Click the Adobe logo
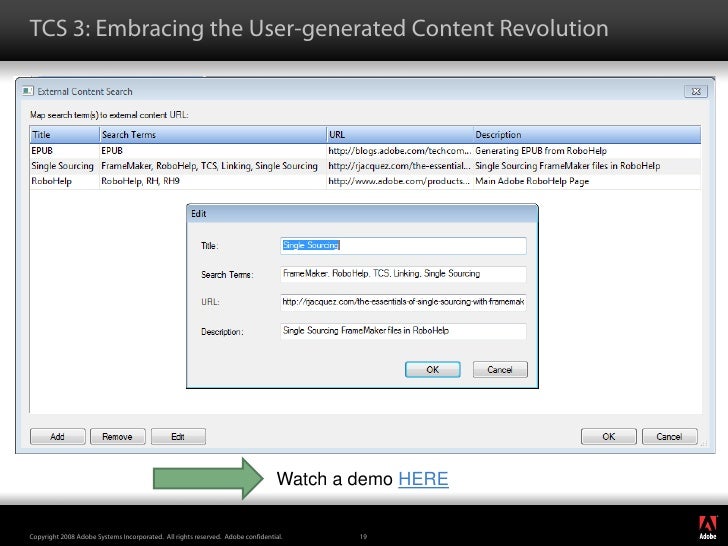This screenshot has height=546, width=728. tap(708, 528)
